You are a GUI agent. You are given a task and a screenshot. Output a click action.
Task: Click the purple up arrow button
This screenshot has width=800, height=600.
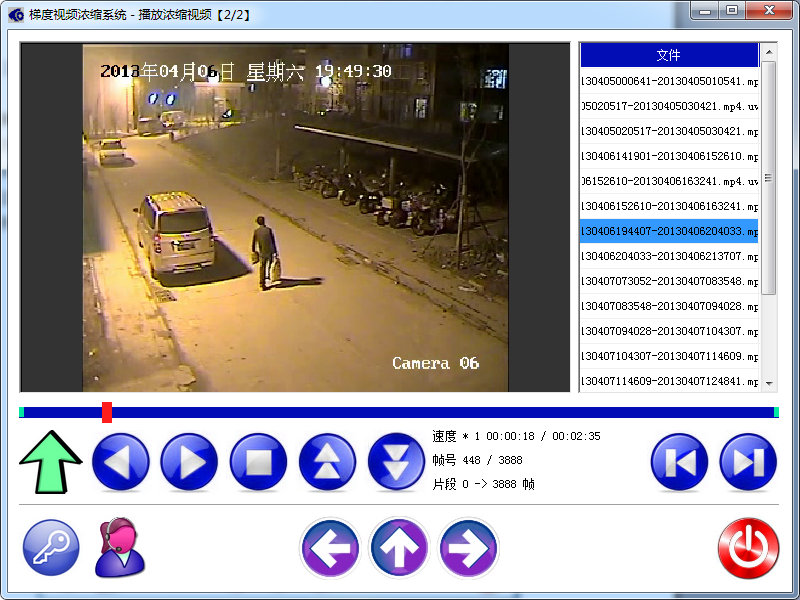(399, 548)
